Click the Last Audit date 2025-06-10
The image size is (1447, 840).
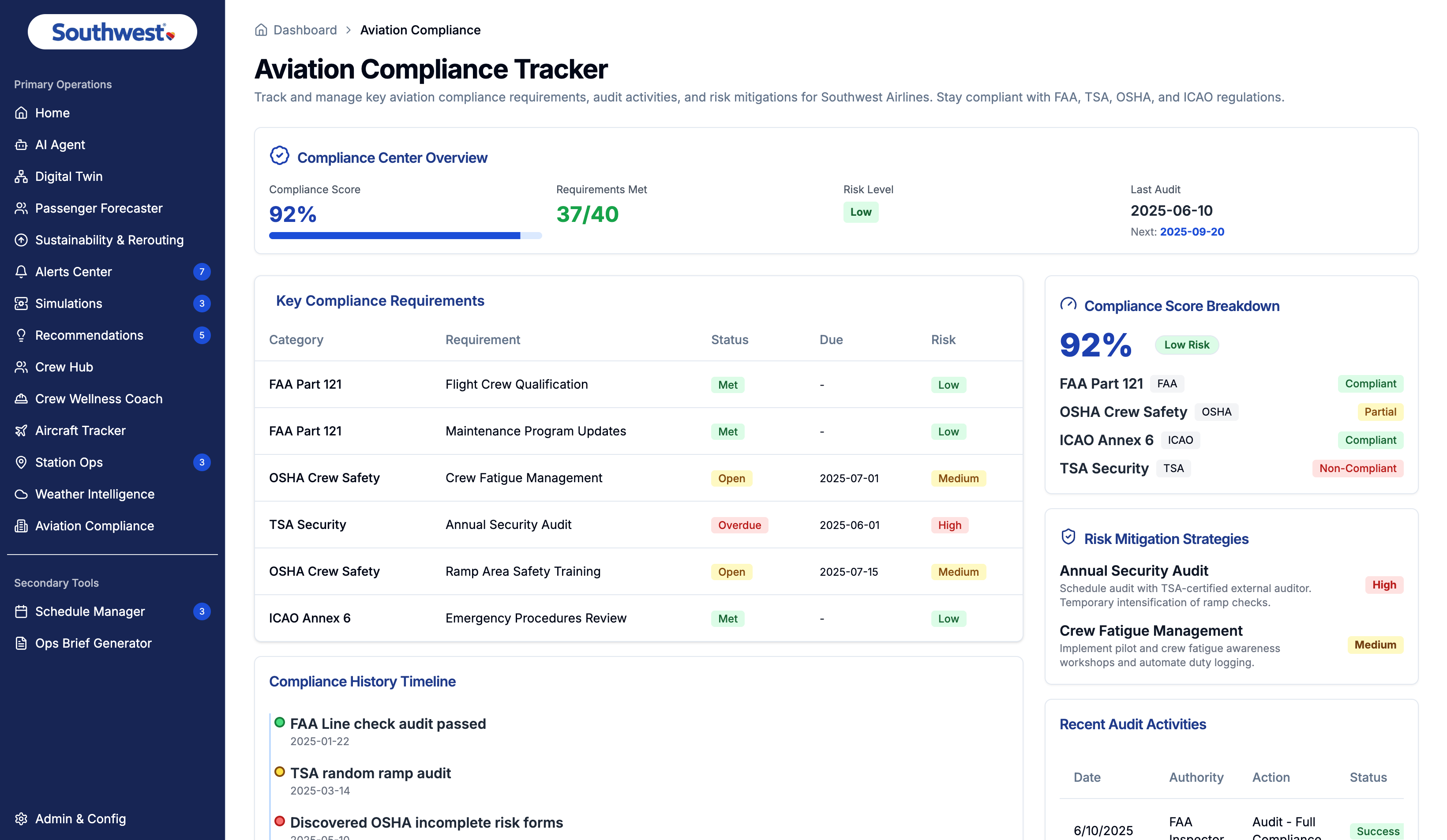(x=1171, y=211)
